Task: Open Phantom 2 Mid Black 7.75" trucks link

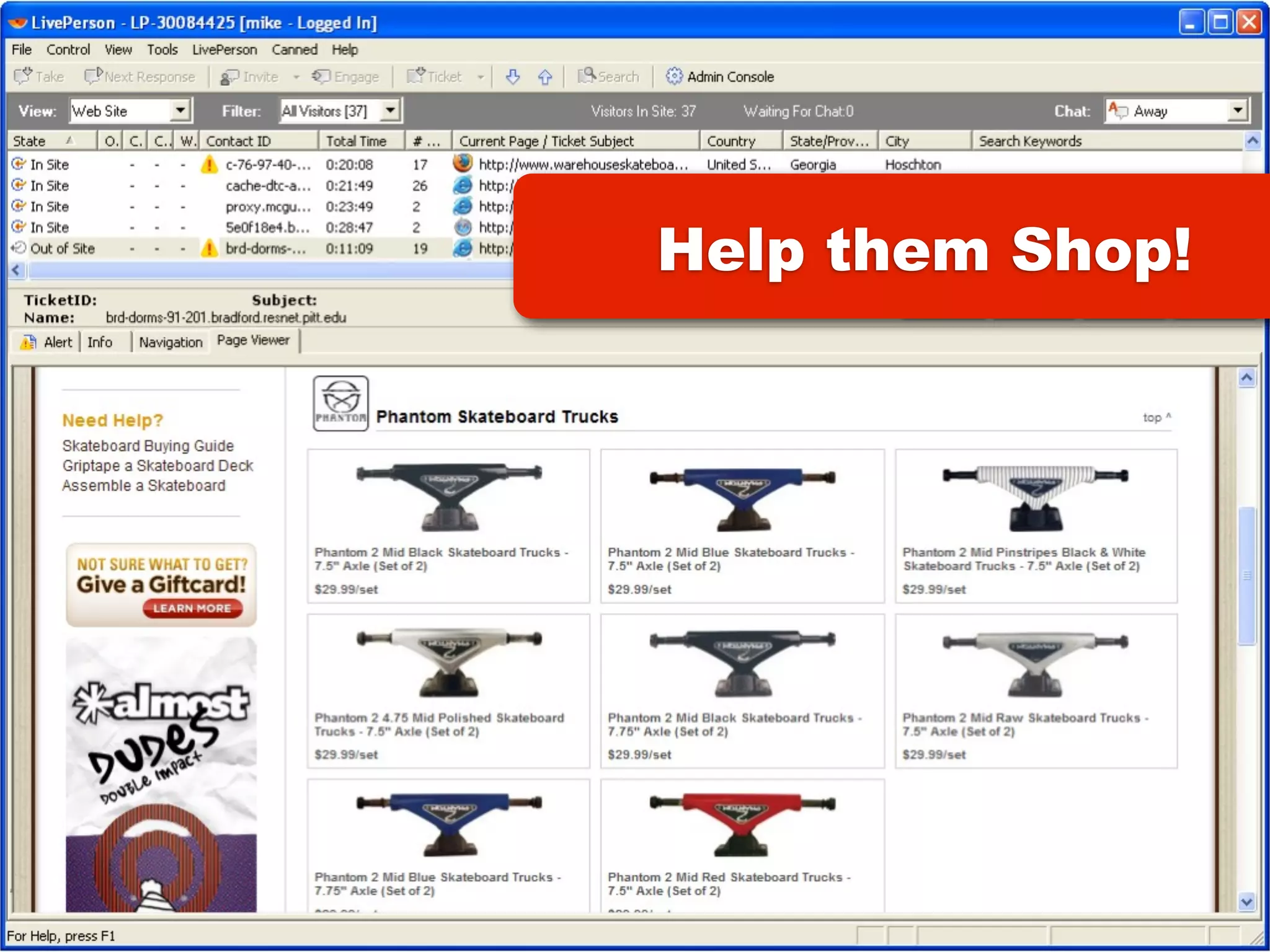Action: coord(735,725)
